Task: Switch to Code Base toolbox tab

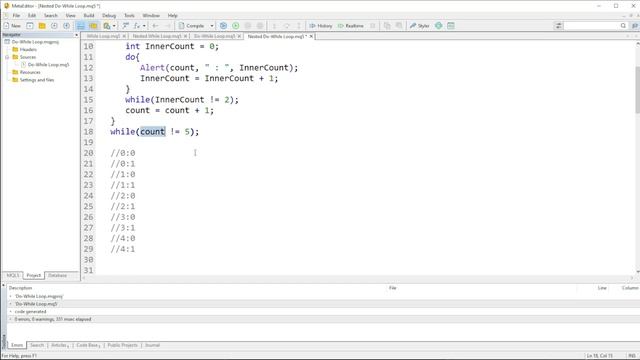Action: [x=88, y=345]
